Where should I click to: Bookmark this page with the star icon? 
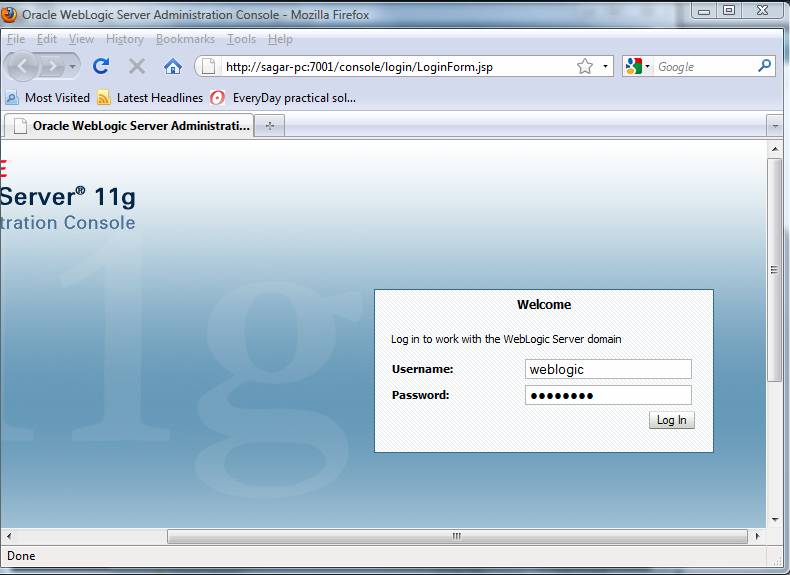(x=585, y=66)
